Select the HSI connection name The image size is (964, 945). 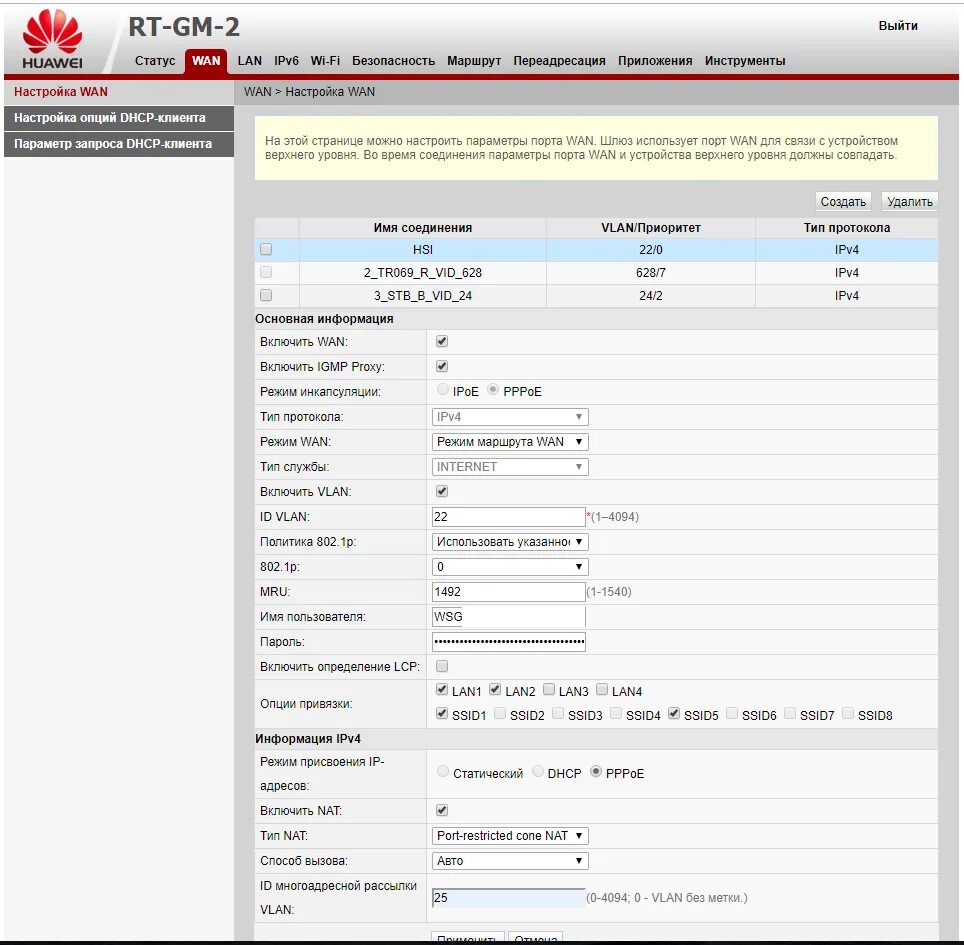423,250
